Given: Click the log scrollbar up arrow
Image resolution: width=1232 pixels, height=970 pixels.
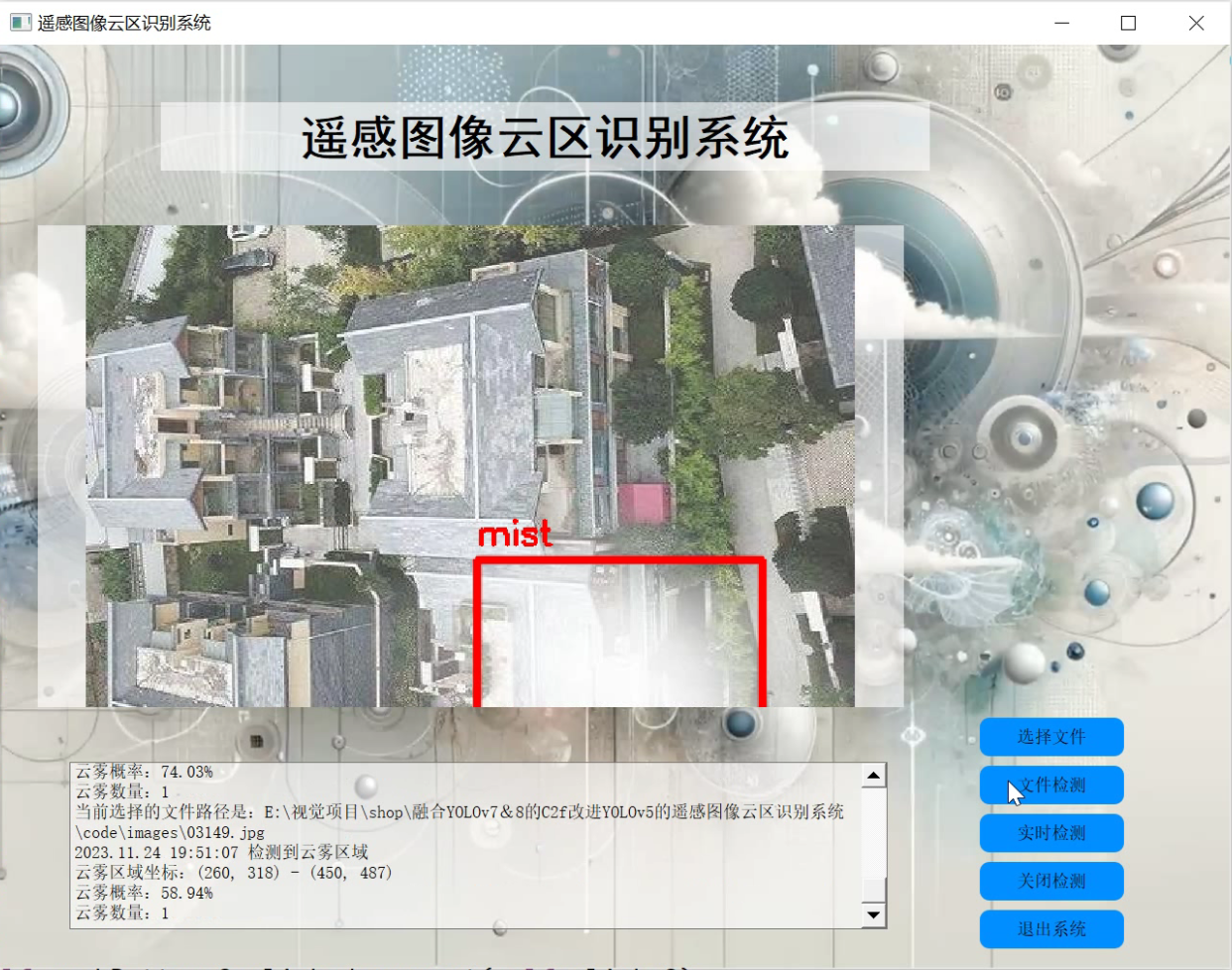Looking at the screenshot, I should 873,776.
